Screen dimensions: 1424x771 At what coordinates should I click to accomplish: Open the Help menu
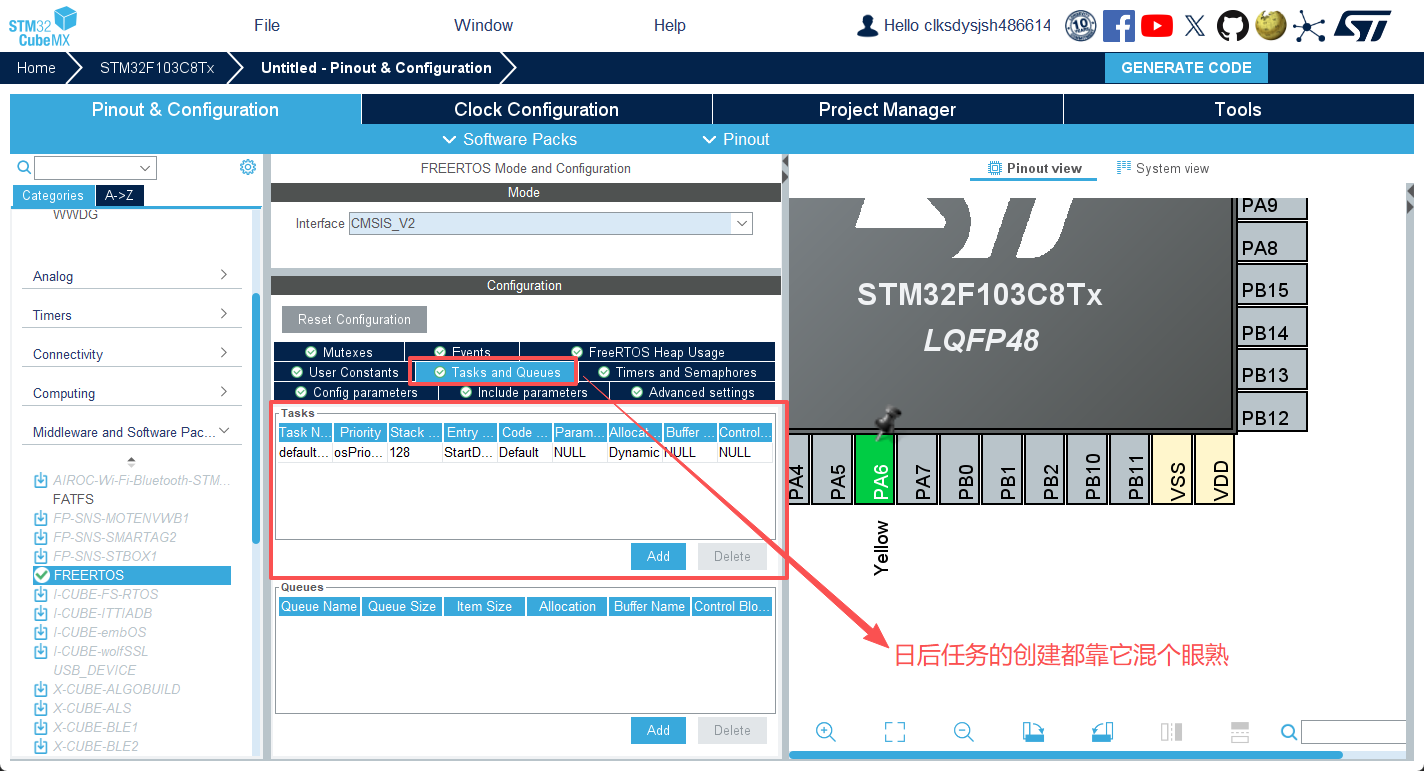[x=669, y=25]
